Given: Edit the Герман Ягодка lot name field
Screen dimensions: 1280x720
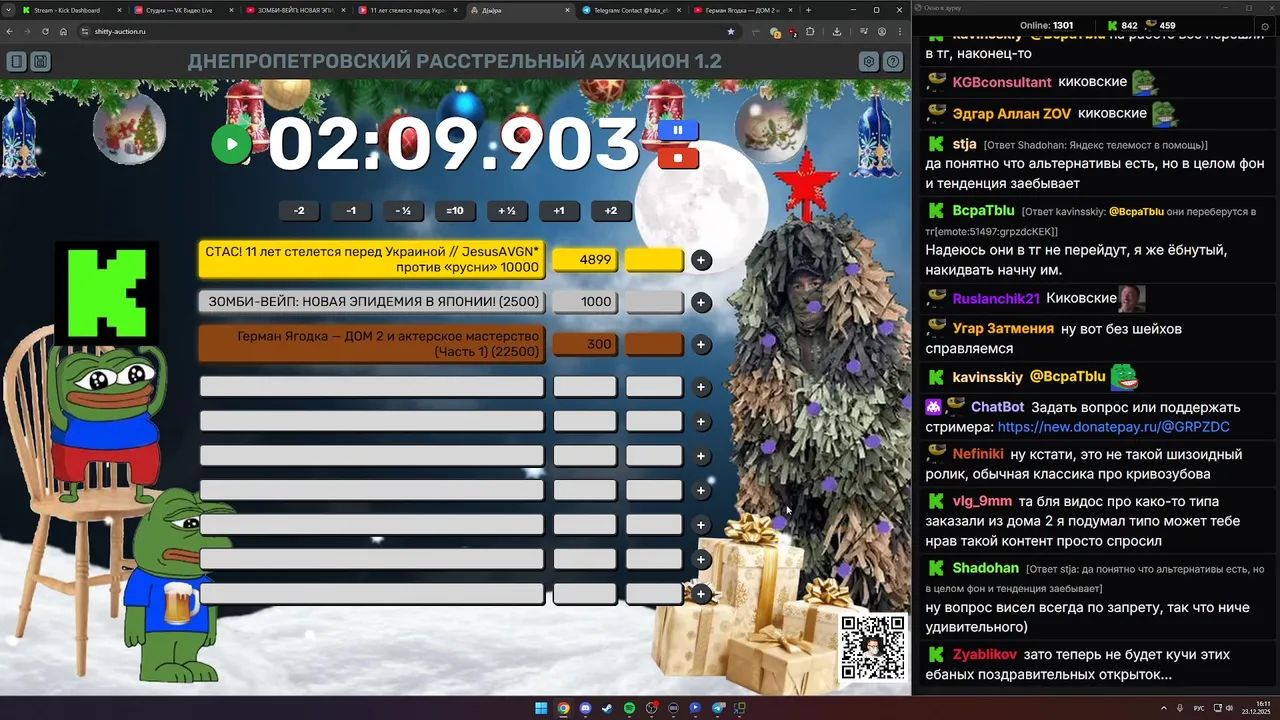Looking at the screenshot, I should pyautogui.click(x=372, y=344).
